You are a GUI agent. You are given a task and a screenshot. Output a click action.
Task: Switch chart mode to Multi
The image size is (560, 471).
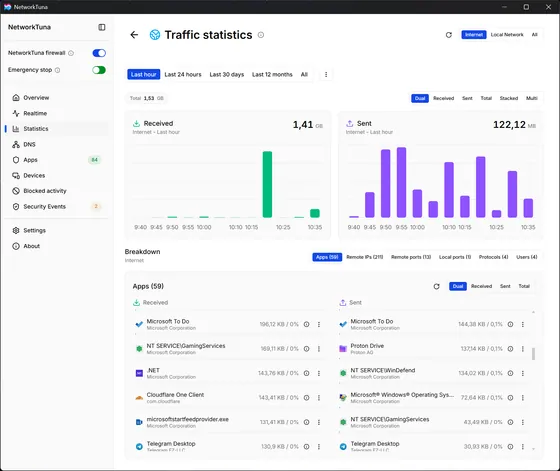531,98
